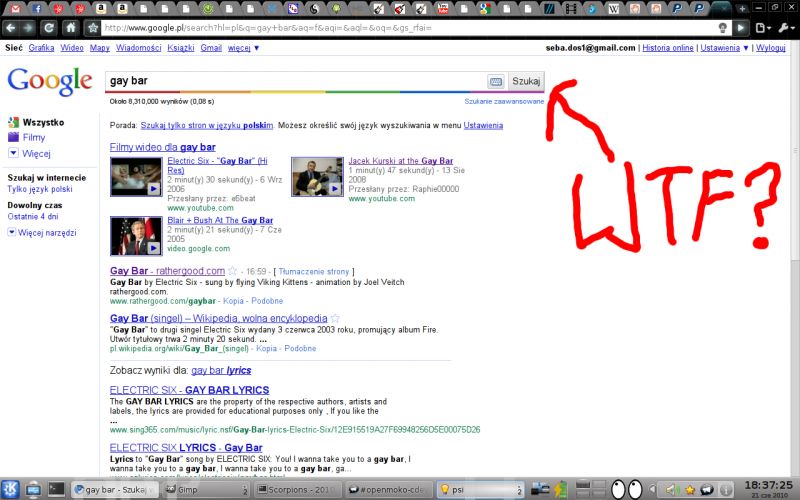Click the Go arrow right of the address bar
This screenshot has width=800, height=500.
pos(741,28)
